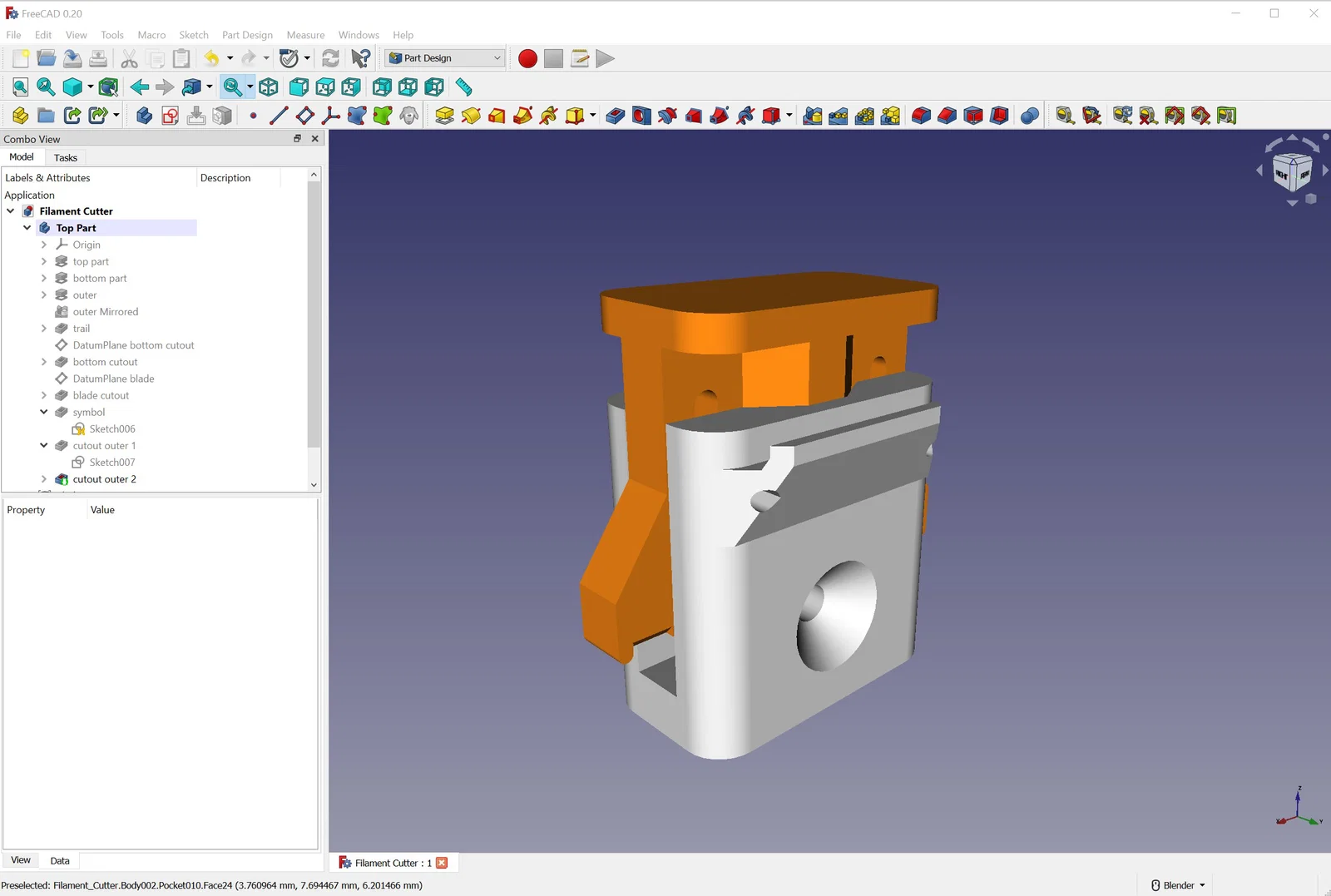The image size is (1331, 896).
Task: Fit all content in the view
Action: [x=21, y=87]
